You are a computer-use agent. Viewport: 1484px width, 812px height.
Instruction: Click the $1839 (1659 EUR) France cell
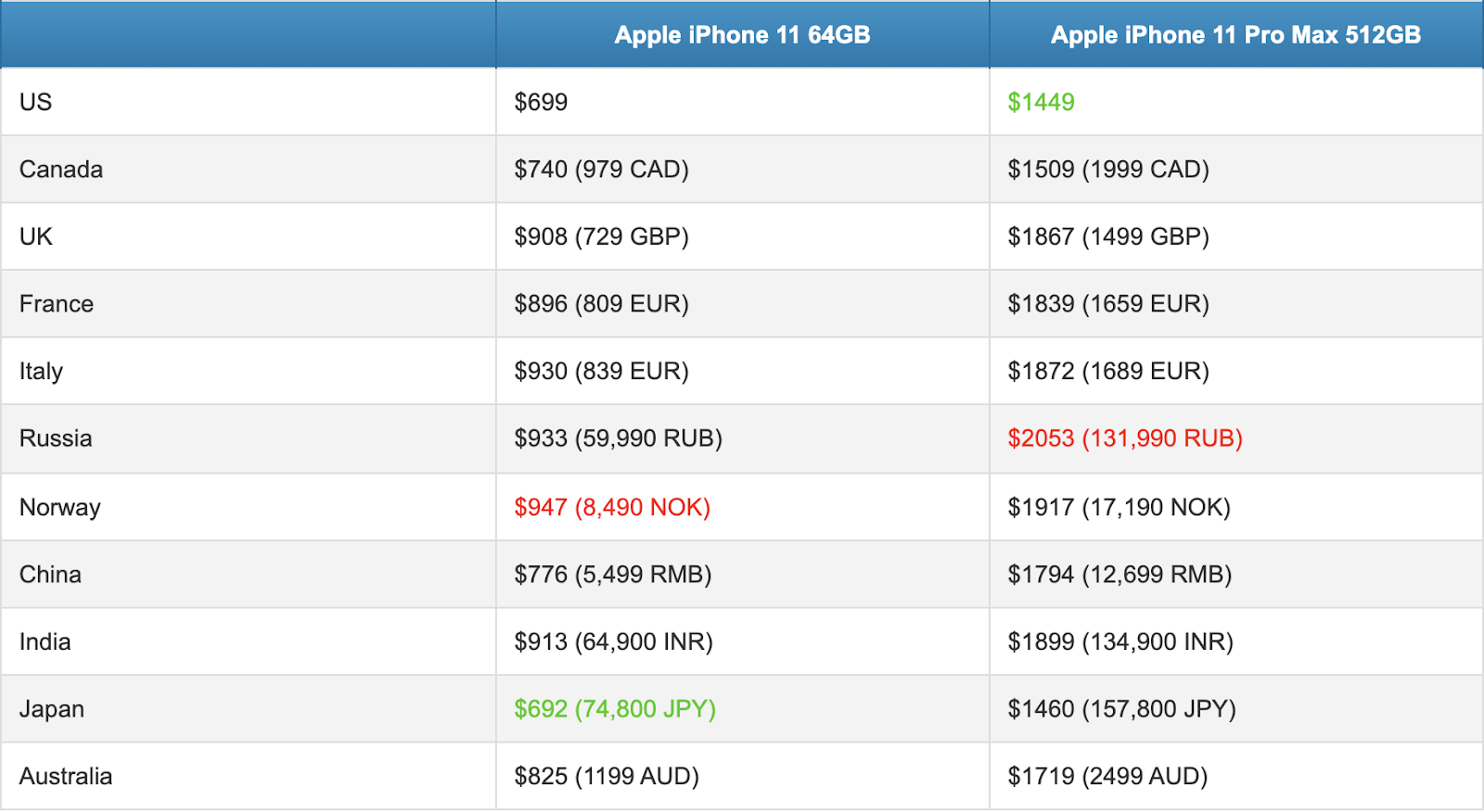(x=1108, y=304)
